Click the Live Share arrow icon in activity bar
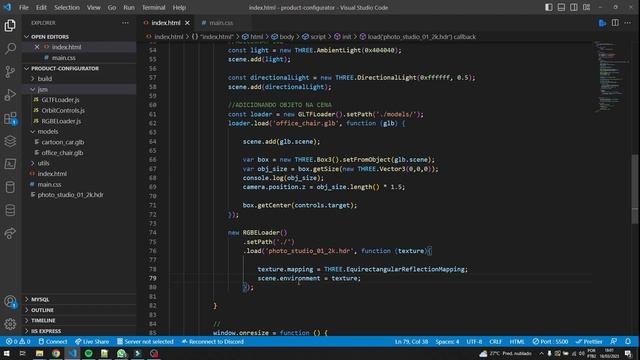640x360 pixels. point(10,233)
